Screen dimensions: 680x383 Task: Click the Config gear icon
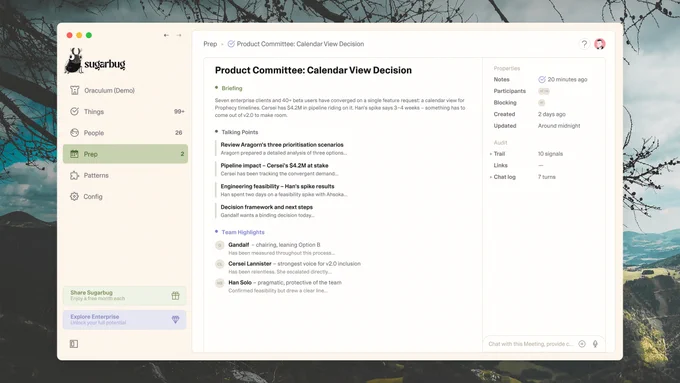75,196
